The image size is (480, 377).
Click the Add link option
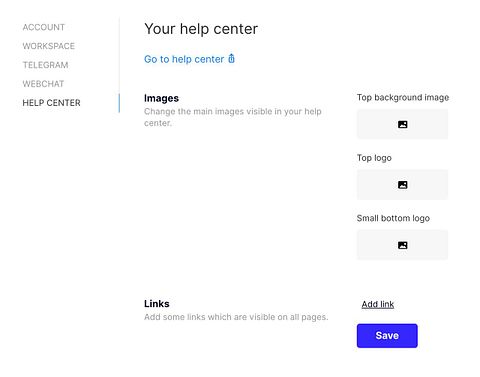pos(378,304)
